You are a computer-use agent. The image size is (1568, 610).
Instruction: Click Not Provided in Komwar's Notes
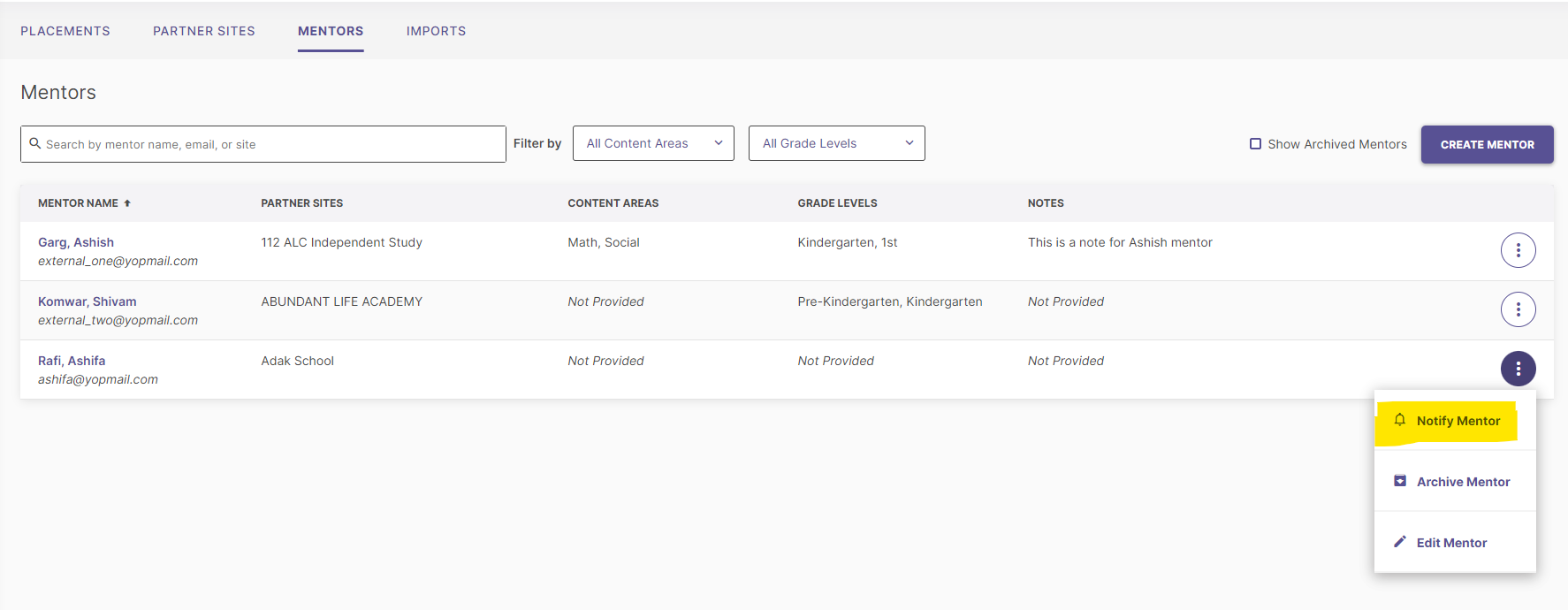tap(1066, 301)
